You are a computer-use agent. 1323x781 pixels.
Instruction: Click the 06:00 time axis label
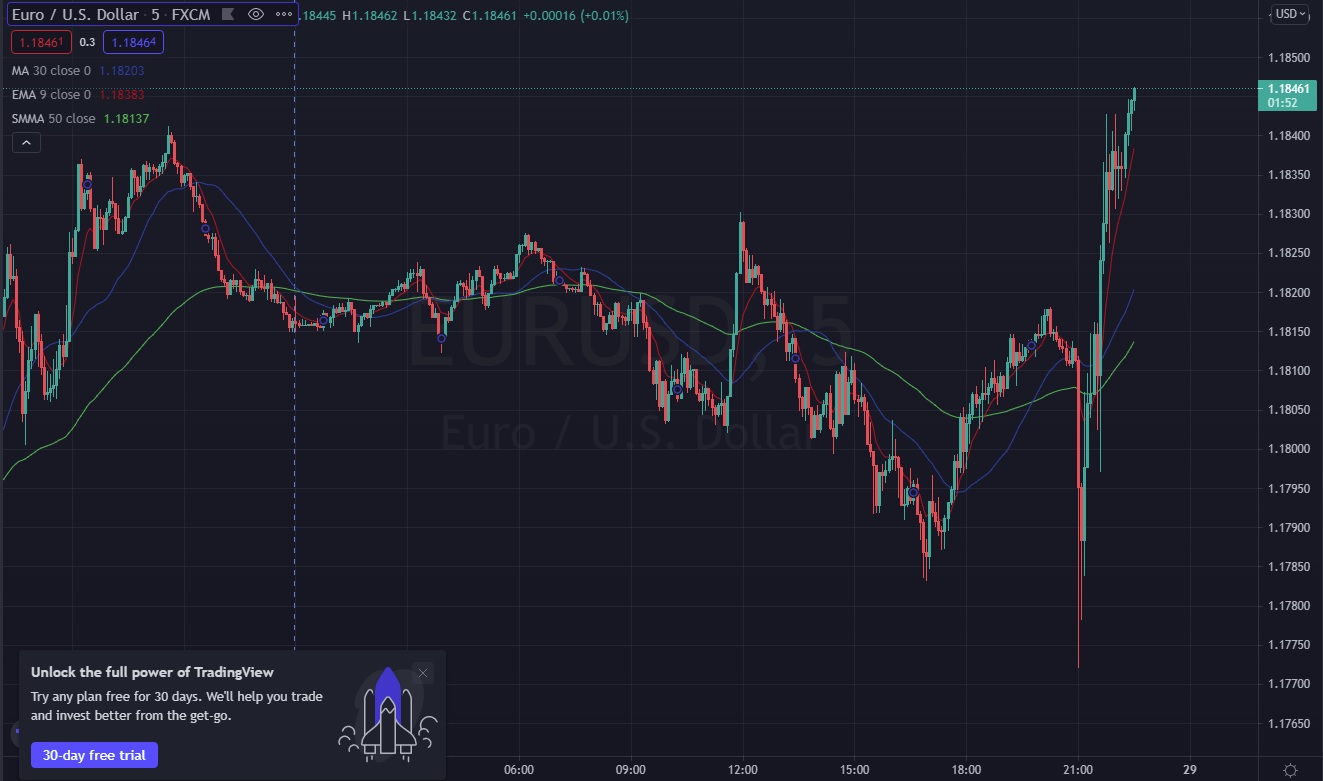[x=519, y=770]
